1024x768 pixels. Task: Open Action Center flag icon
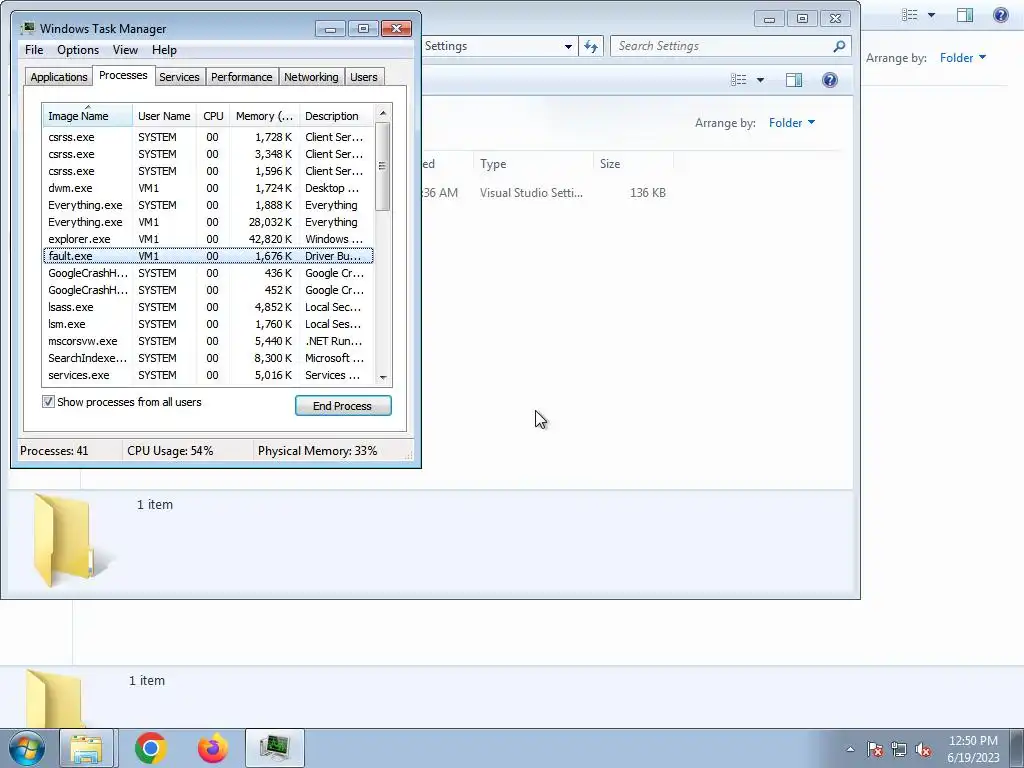[875, 749]
